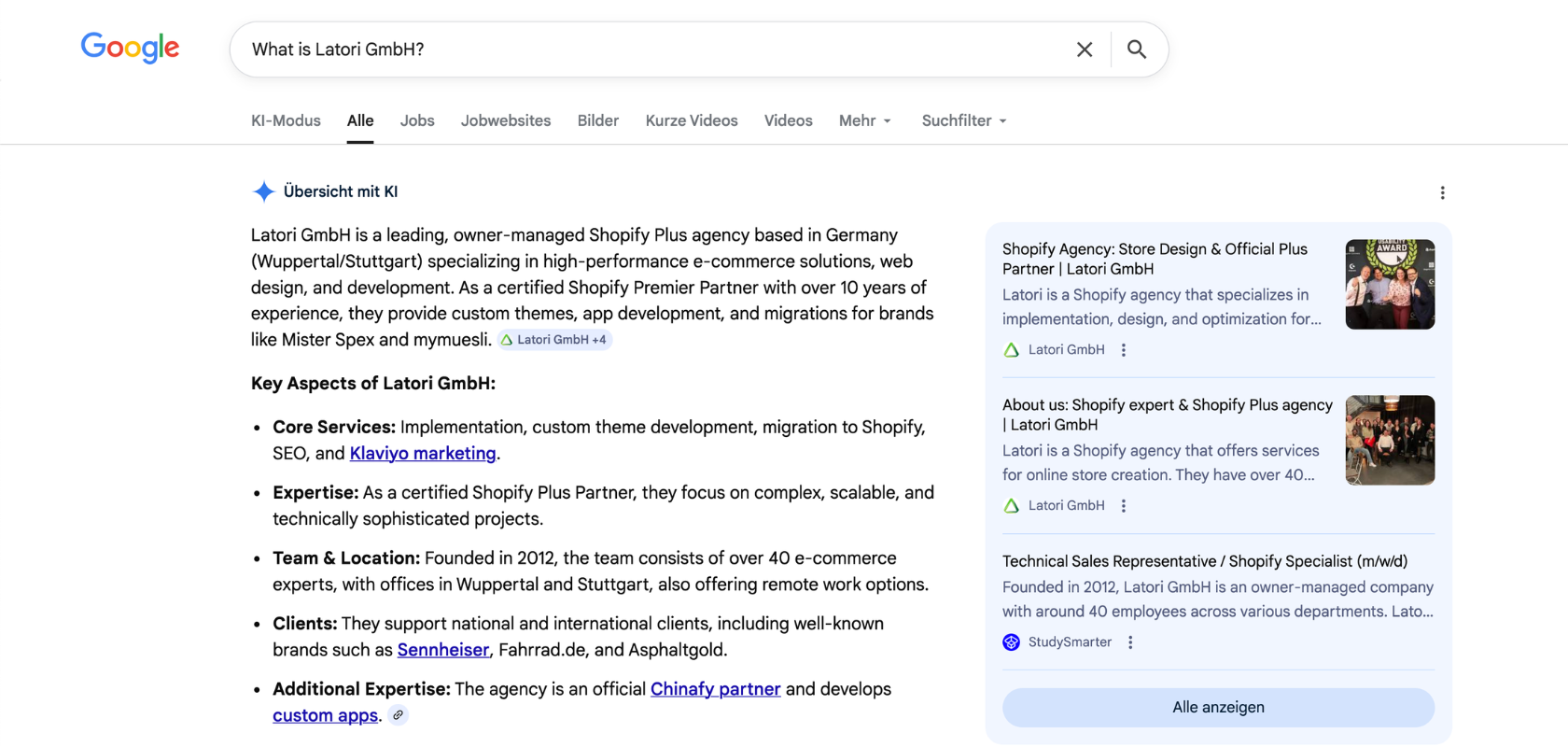Open the Klaviyo marketing link
This screenshot has width=1568, height=747.
[423, 453]
